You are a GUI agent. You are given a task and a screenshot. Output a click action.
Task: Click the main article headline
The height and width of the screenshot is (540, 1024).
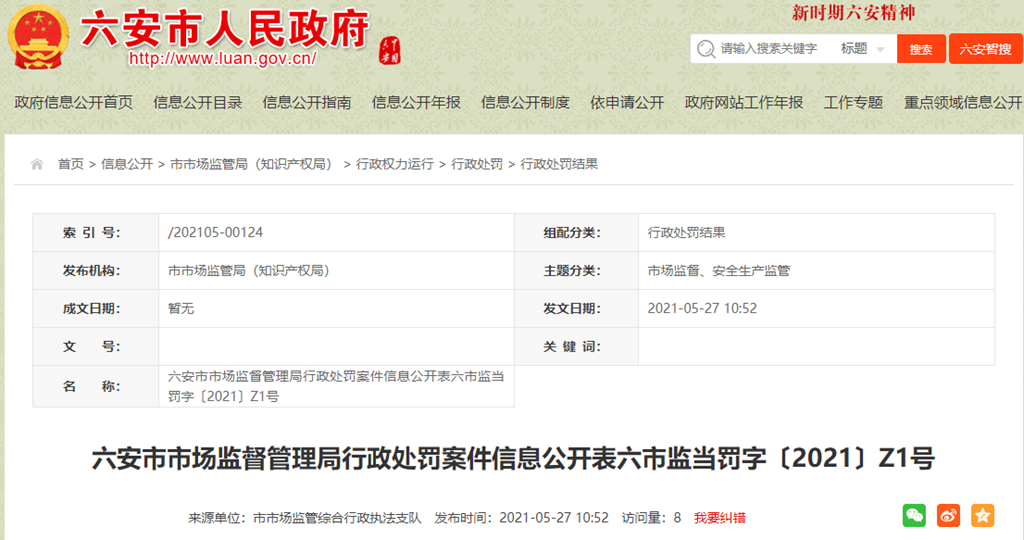pos(513,458)
